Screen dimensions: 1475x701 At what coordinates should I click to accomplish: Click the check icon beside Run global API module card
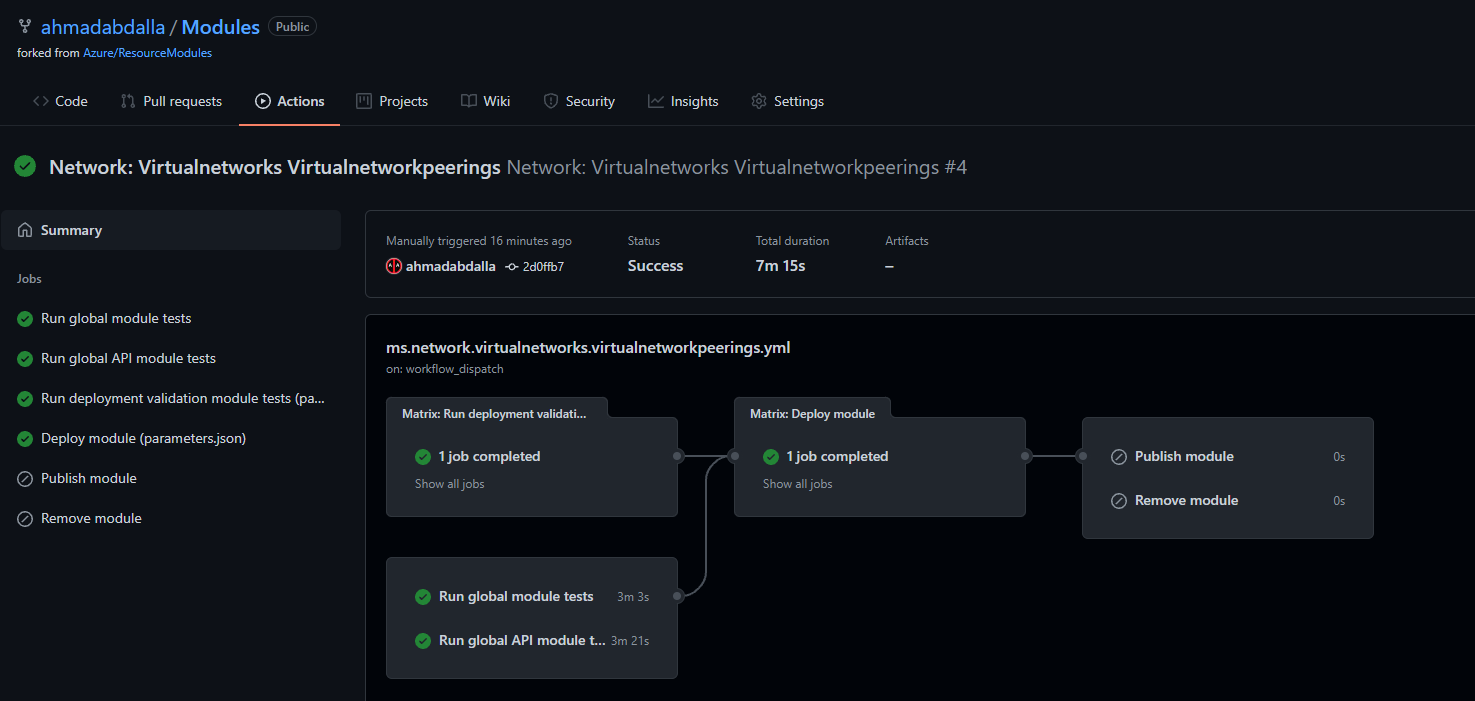[x=423, y=640]
